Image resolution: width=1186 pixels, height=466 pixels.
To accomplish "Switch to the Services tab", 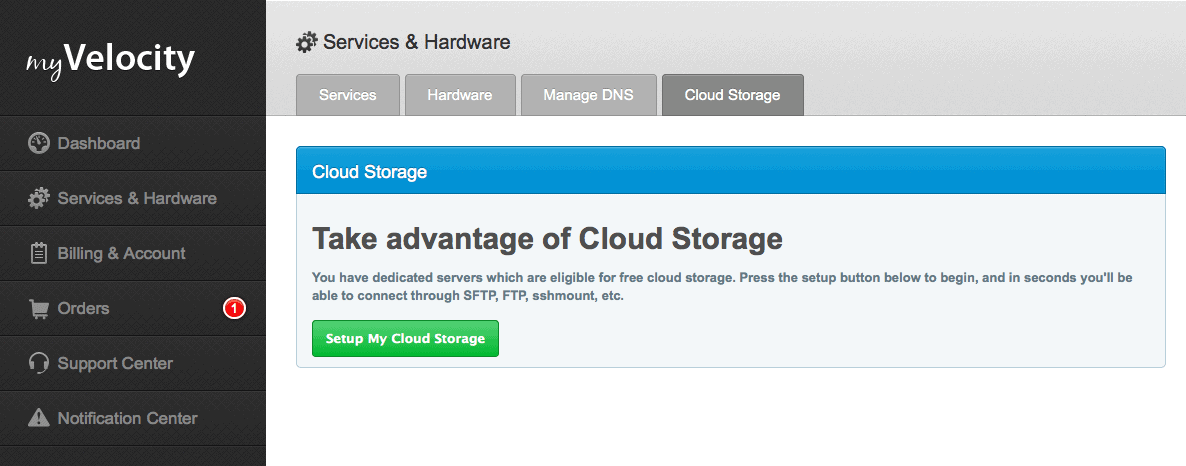I will 348,95.
